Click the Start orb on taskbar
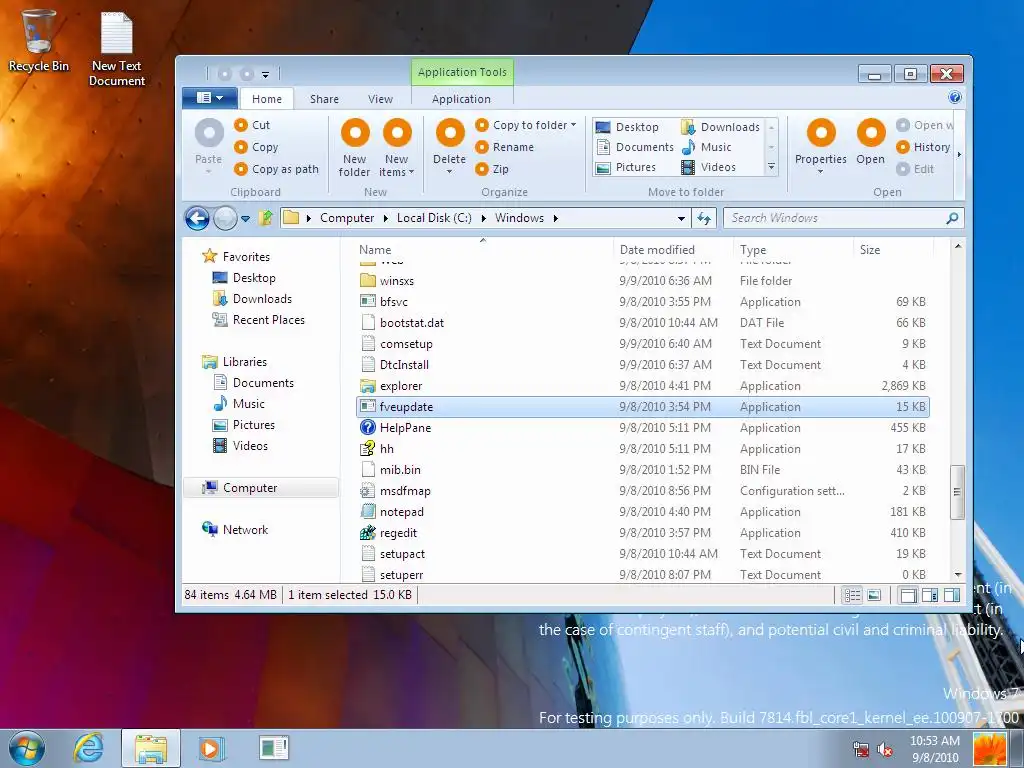Screen dimensions: 1024x768 (26, 748)
